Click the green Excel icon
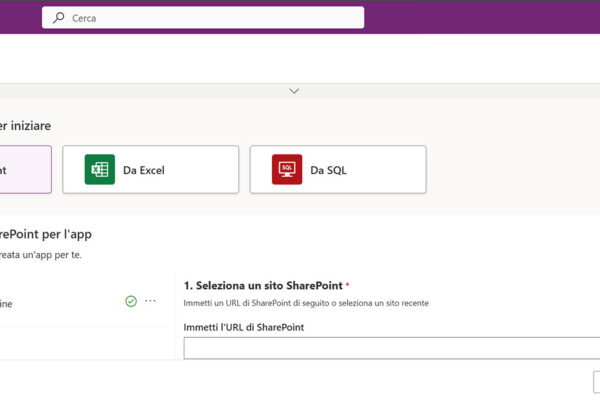 [x=99, y=170]
